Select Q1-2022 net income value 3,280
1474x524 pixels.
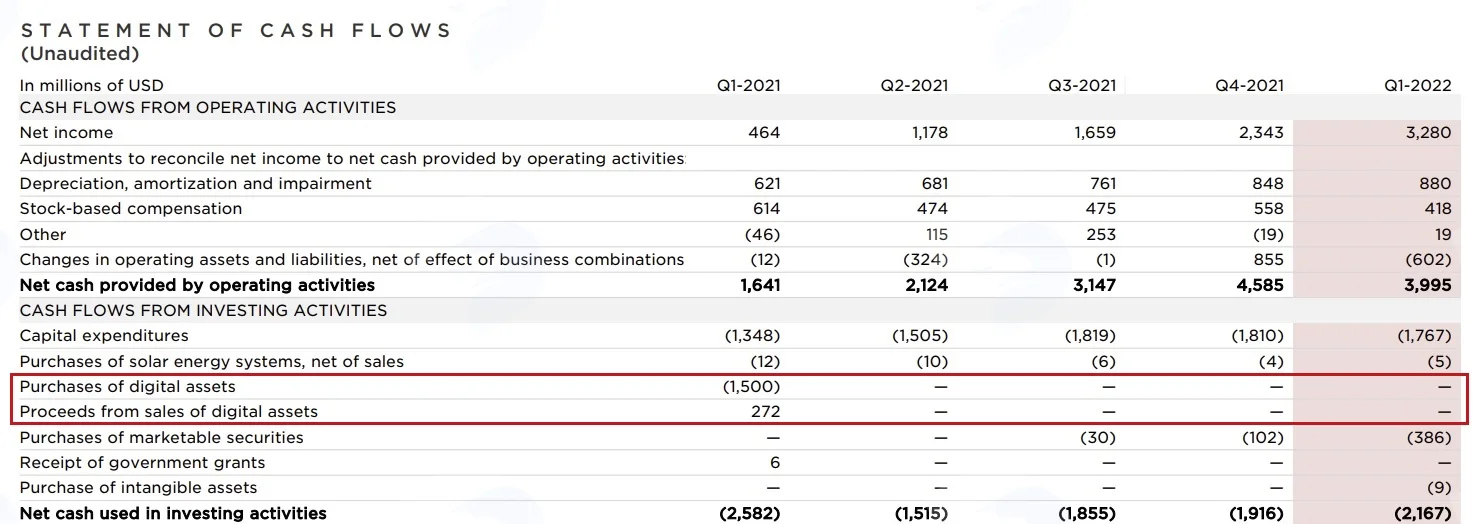[1427, 133]
